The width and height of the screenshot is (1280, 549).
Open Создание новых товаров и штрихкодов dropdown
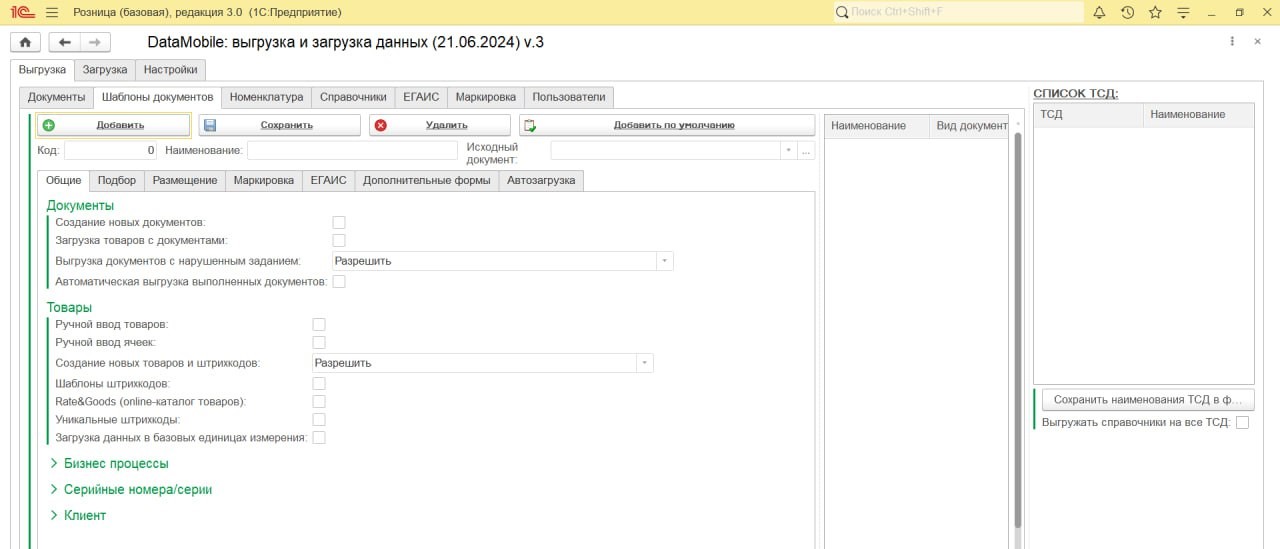(x=643, y=363)
